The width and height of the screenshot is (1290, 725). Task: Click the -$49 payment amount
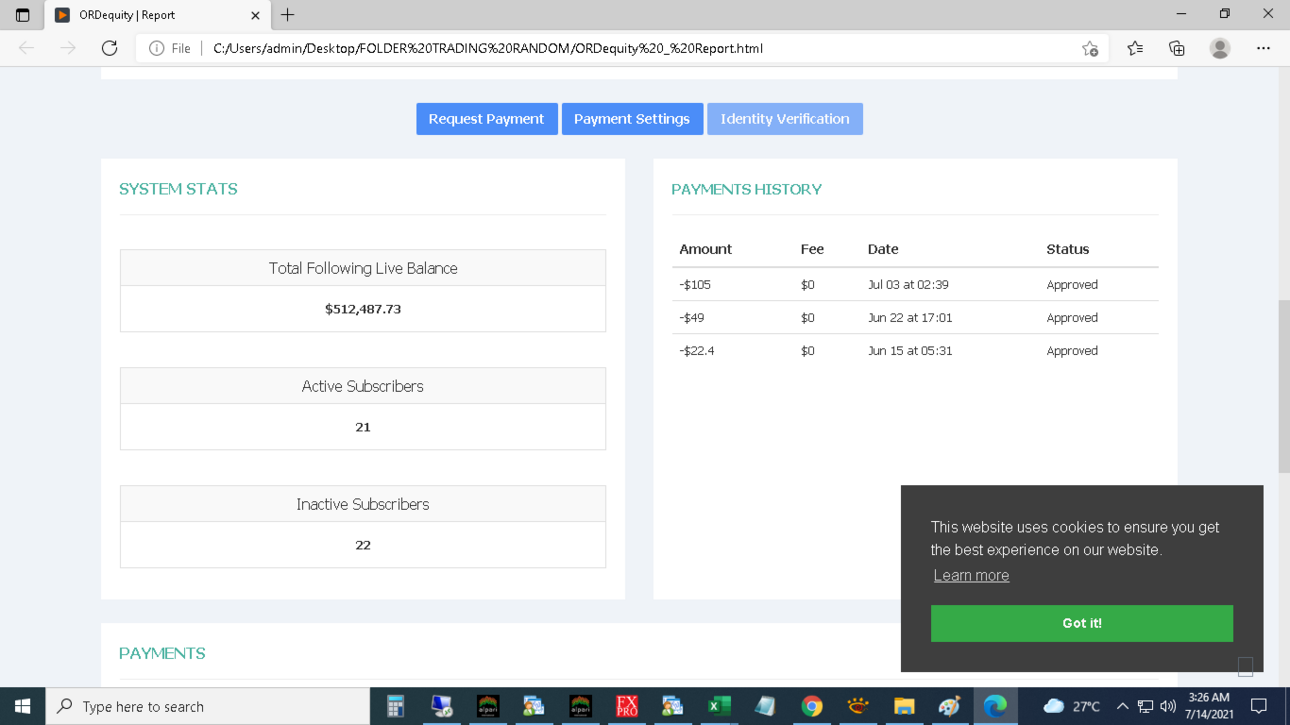[692, 318]
